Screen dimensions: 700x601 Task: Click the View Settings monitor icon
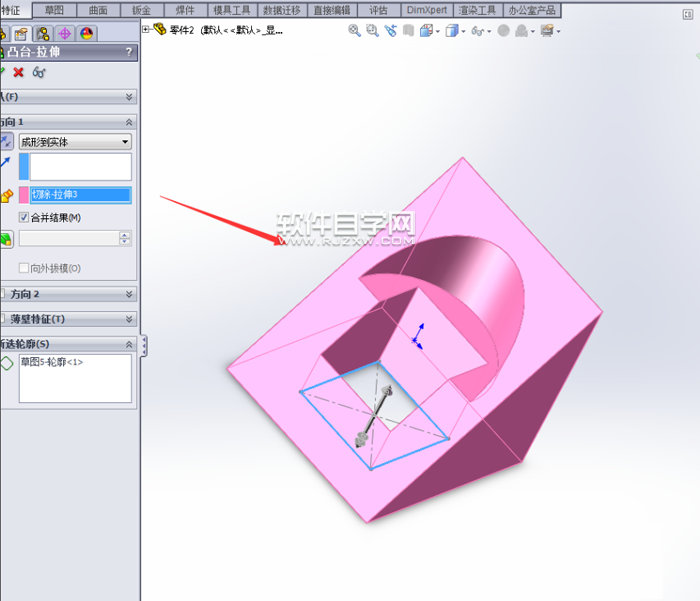[x=547, y=30]
